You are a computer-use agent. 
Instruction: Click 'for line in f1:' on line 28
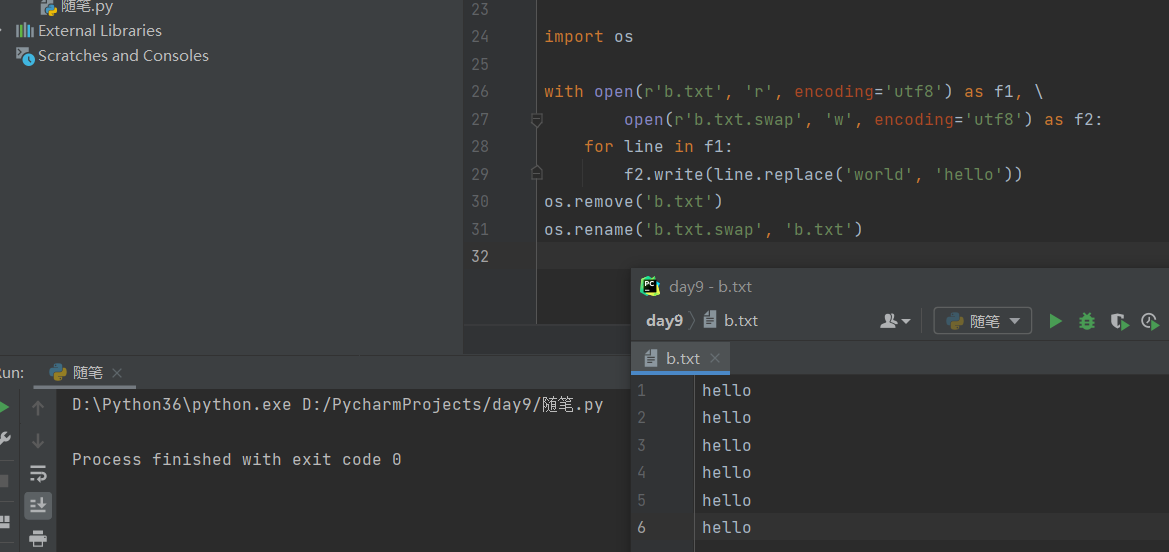pos(659,147)
